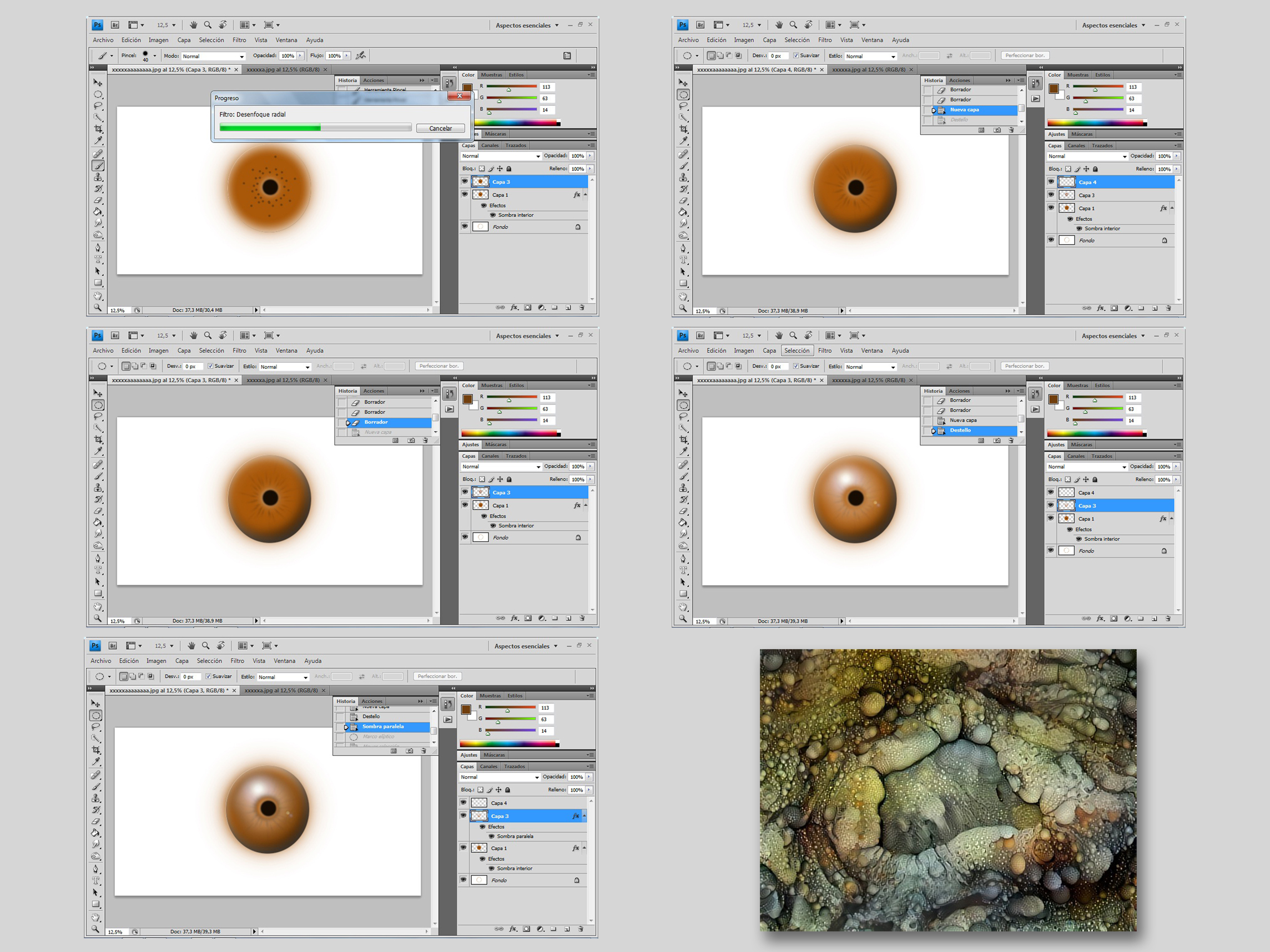Click R color slider in Borrador-highlighted window
The height and width of the screenshot is (952, 1270).
tap(512, 397)
